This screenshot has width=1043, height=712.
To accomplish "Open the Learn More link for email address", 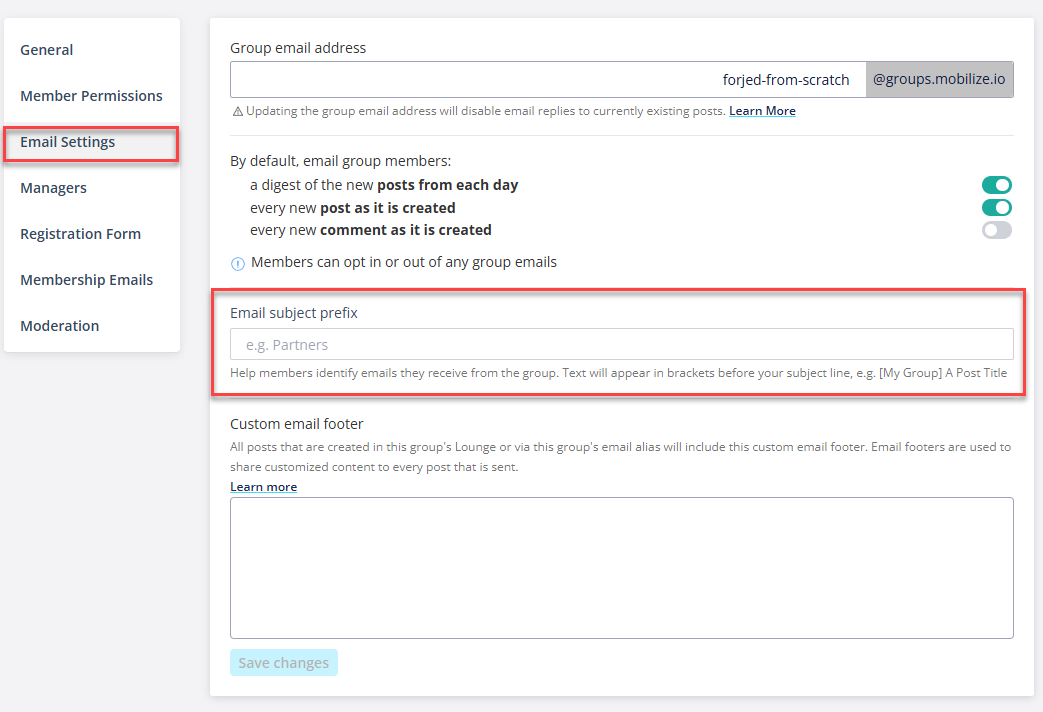I will click(x=762, y=111).
